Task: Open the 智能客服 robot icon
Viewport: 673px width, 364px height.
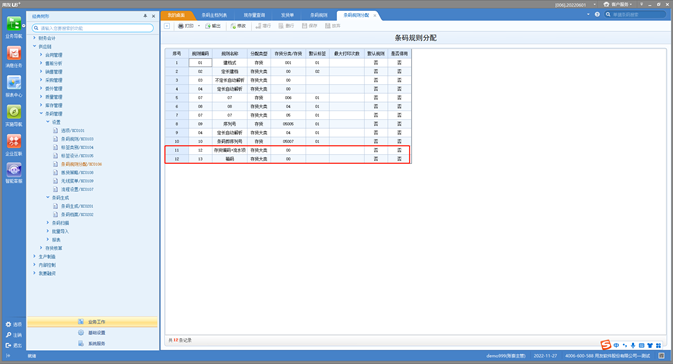Action: pyautogui.click(x=14, y=170)
